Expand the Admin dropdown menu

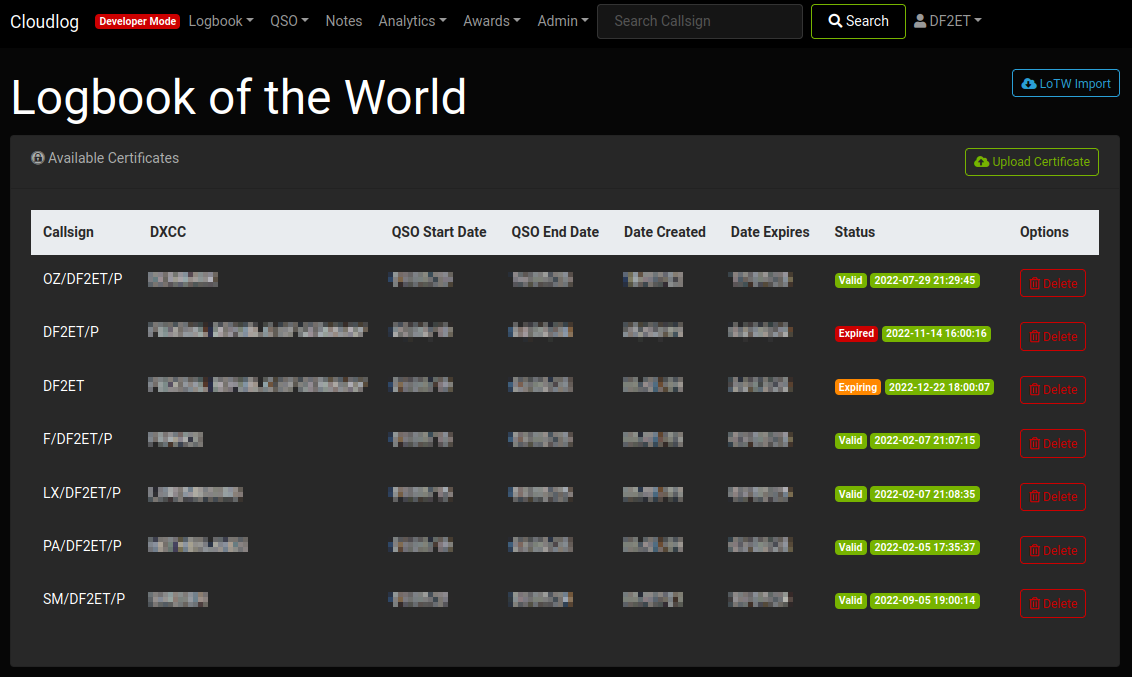click(x=562, y=21)
